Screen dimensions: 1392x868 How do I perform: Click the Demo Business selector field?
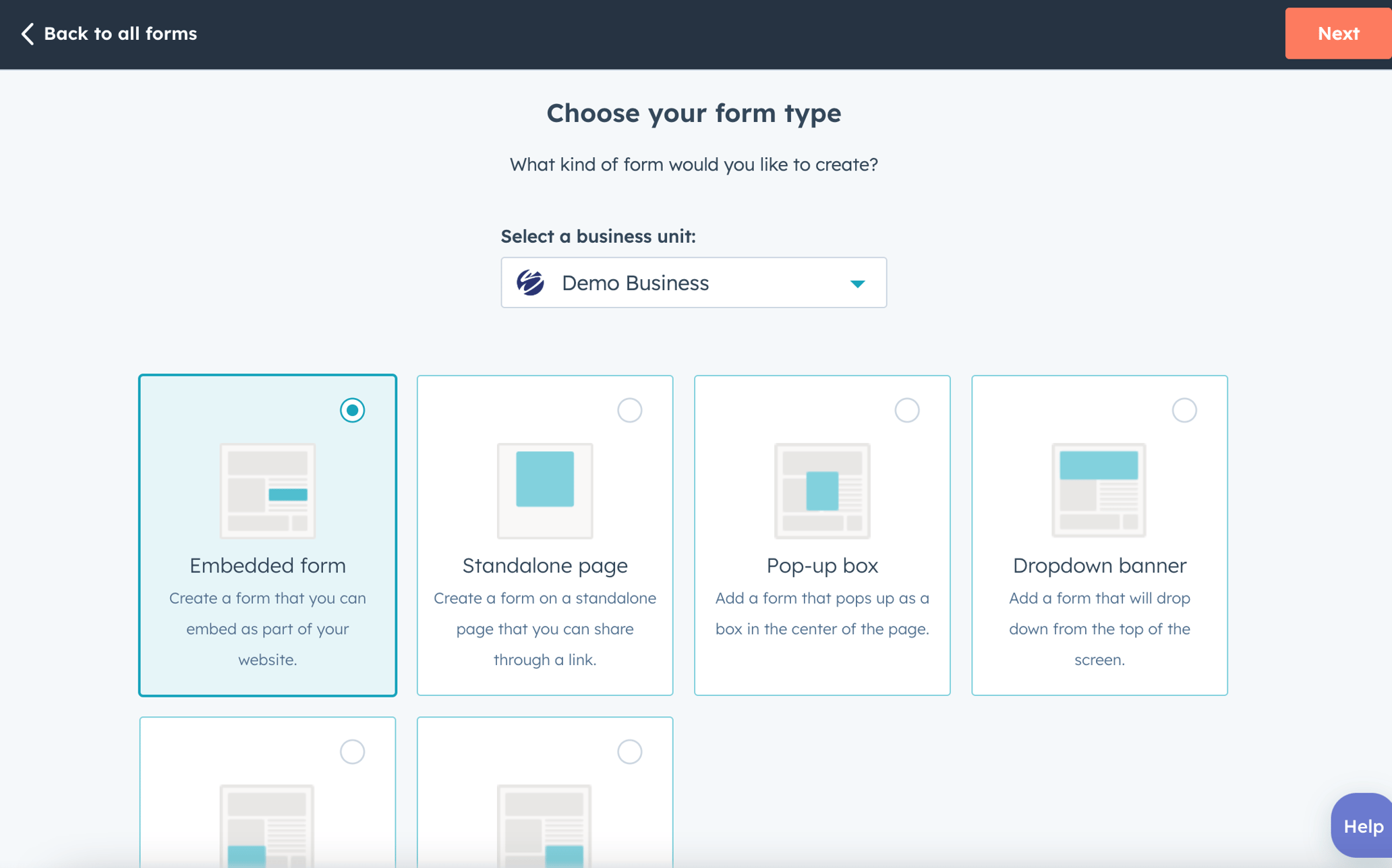coord(693,283)
